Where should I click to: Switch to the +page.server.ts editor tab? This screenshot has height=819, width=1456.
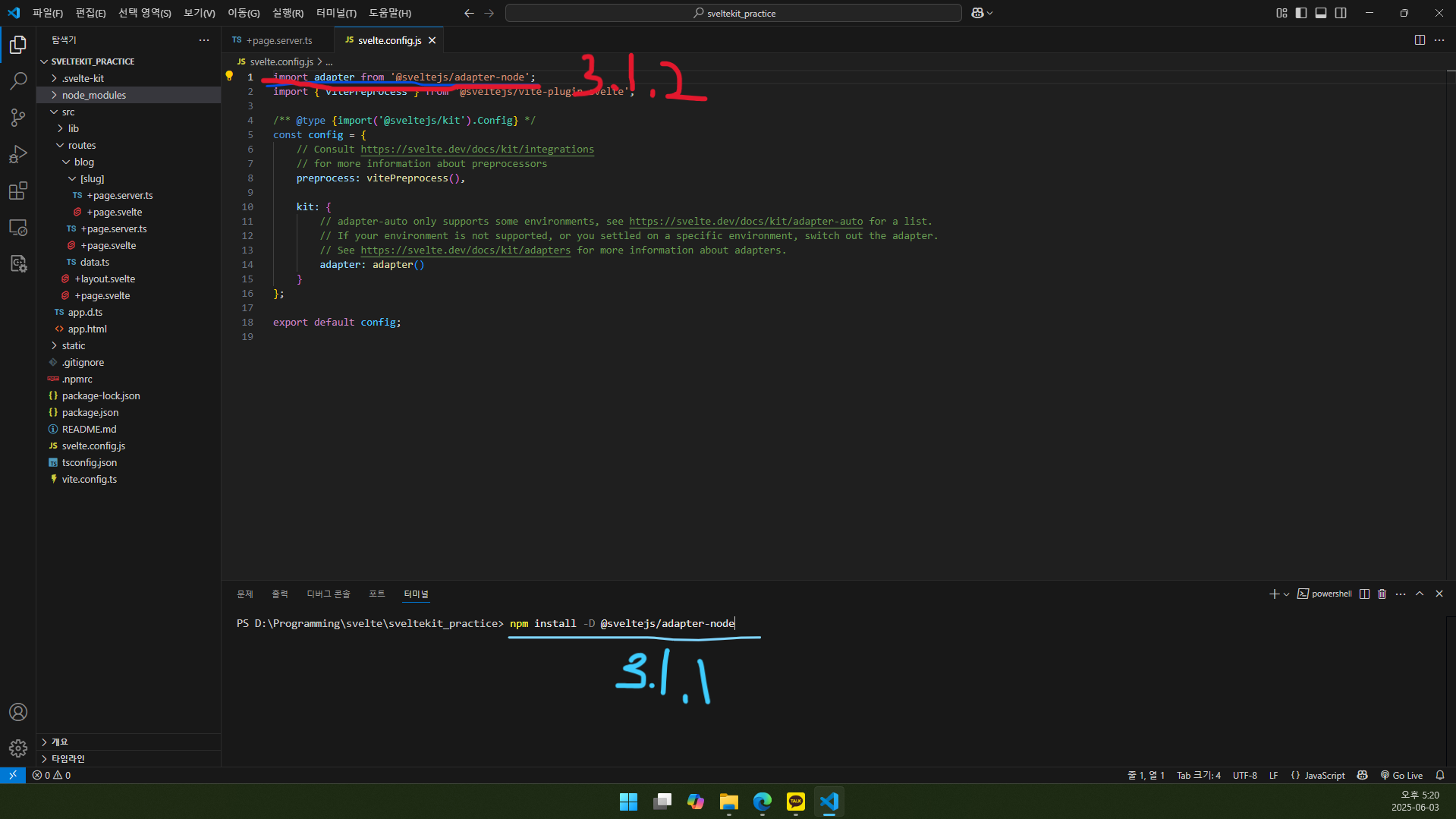click(x=278, y=40)
